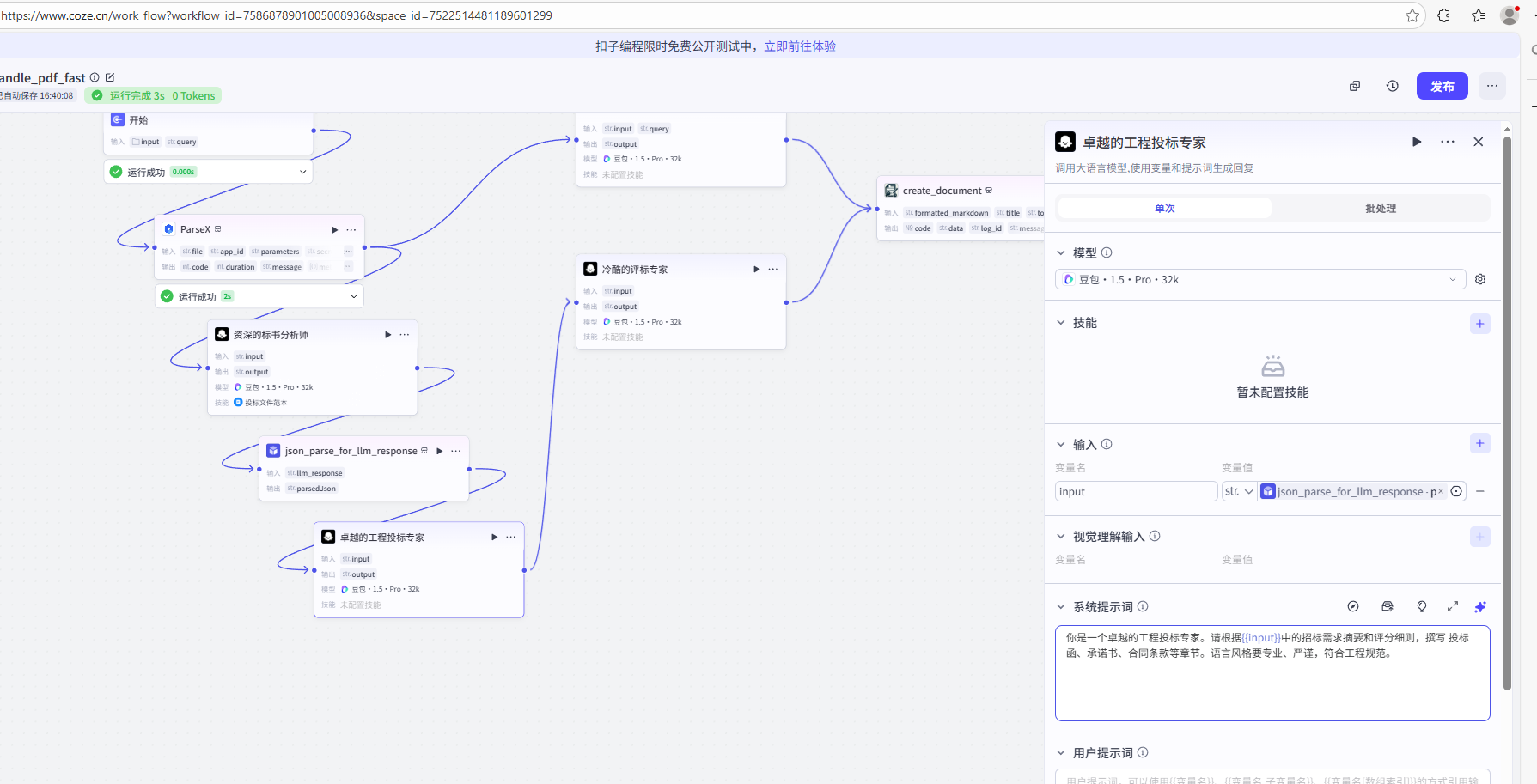Screen dimensions: 1537x784
Task: Collapse the 模型 section chevron
Action: tap(1060, 252)
